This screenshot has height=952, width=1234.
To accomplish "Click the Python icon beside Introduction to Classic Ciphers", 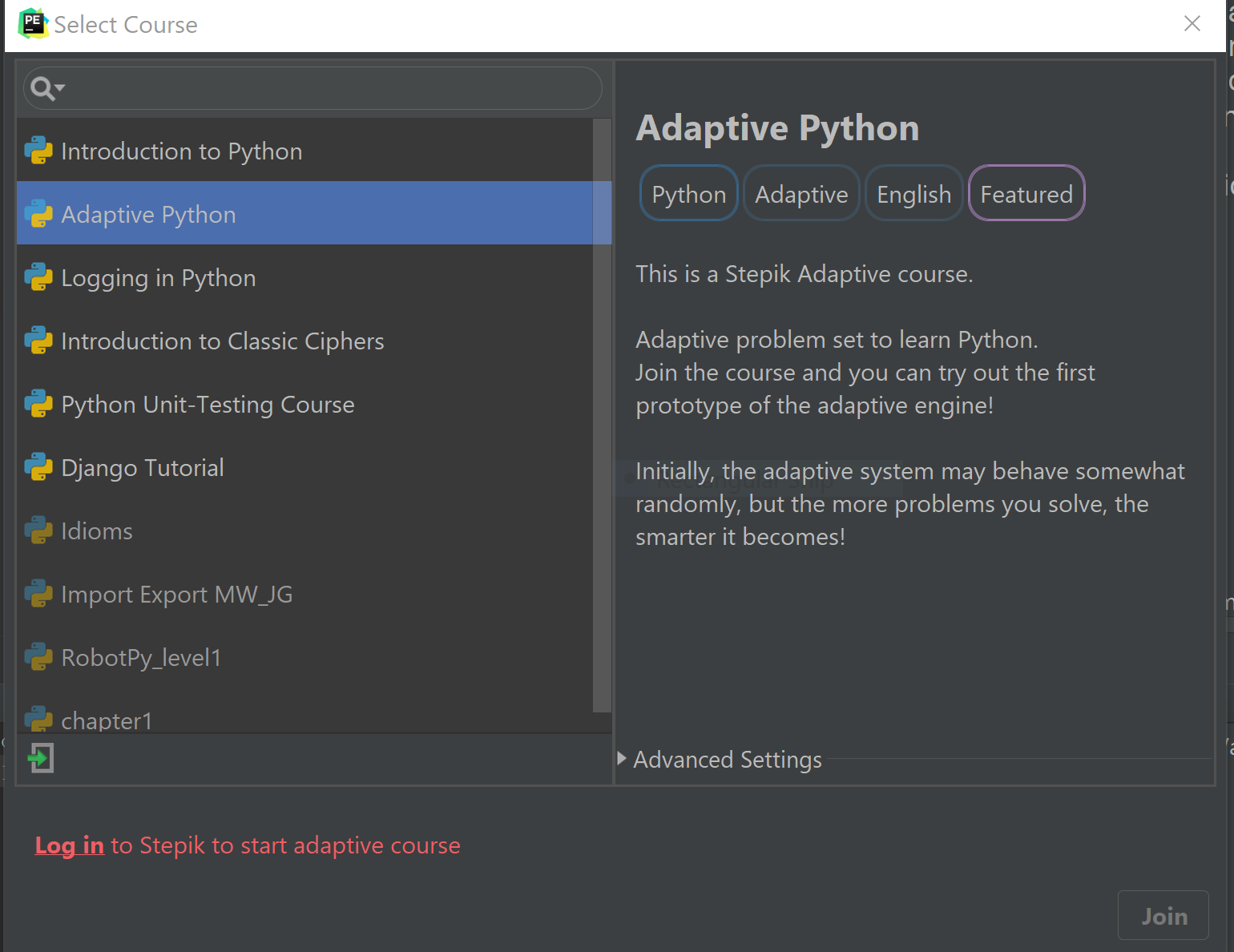I will coord(38,341).
